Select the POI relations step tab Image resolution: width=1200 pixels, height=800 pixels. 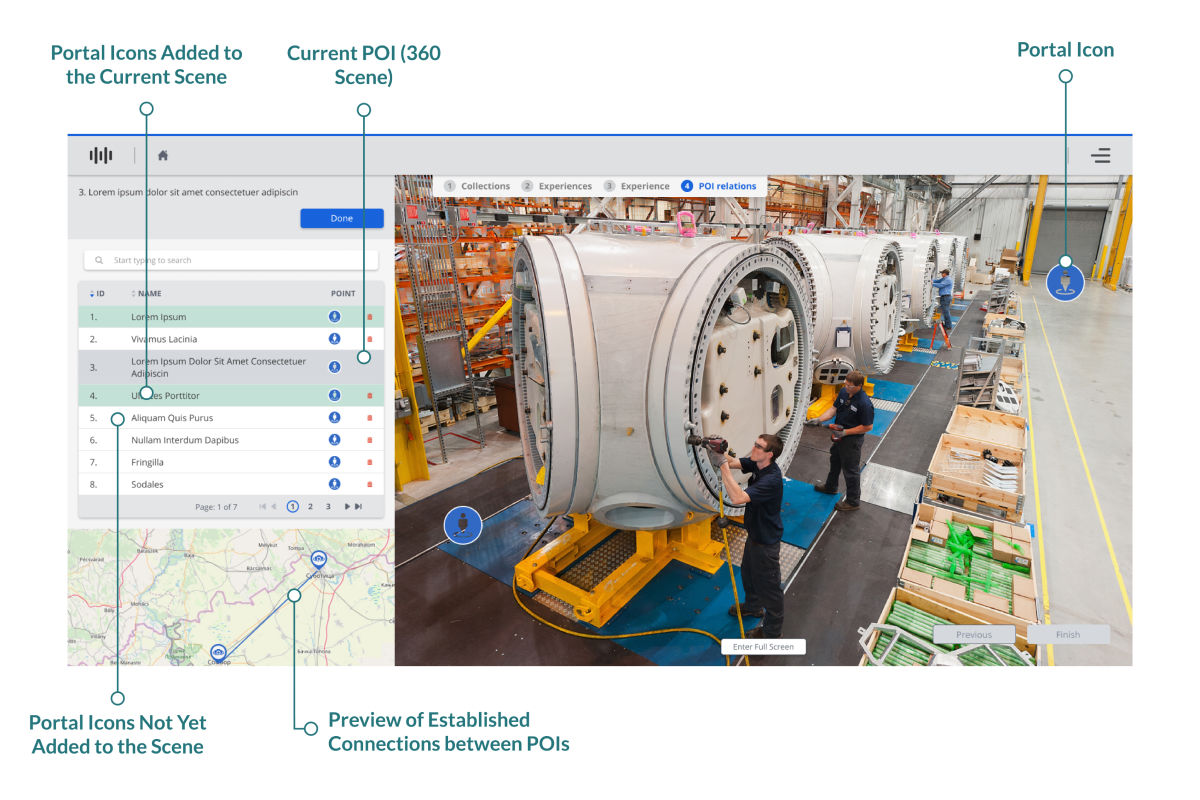[719, 186]
